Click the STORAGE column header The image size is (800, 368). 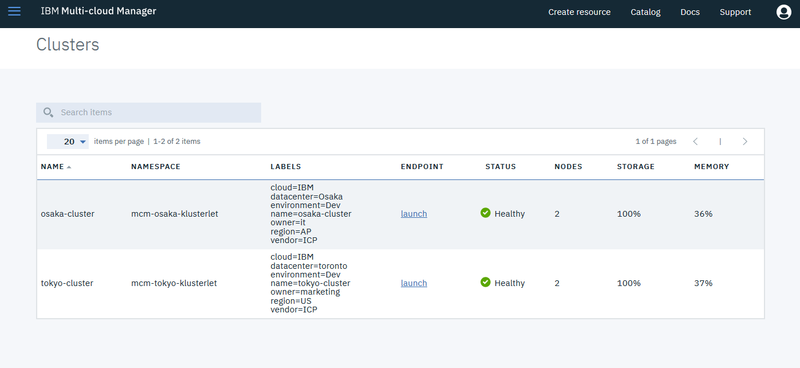pos(636,166)
